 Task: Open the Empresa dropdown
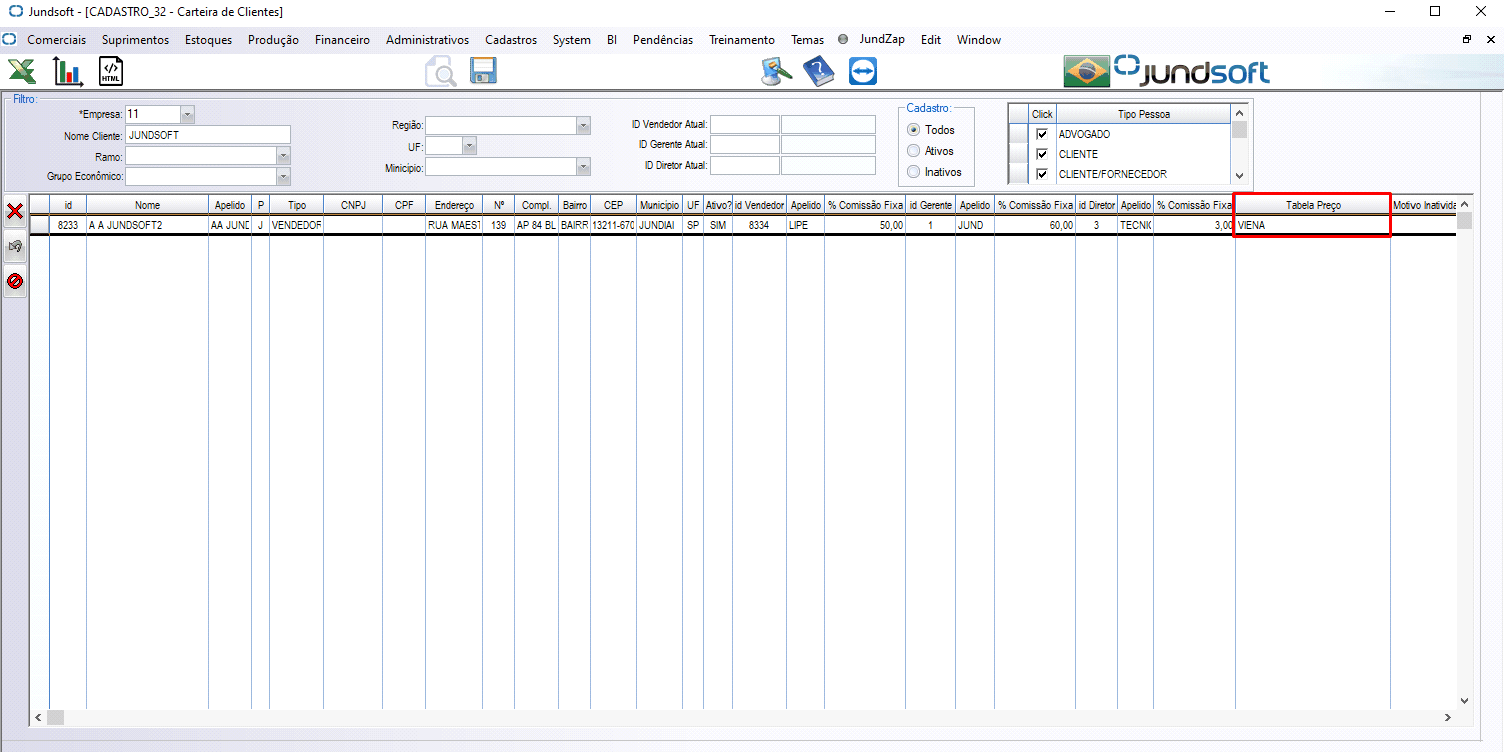point(187,114)
